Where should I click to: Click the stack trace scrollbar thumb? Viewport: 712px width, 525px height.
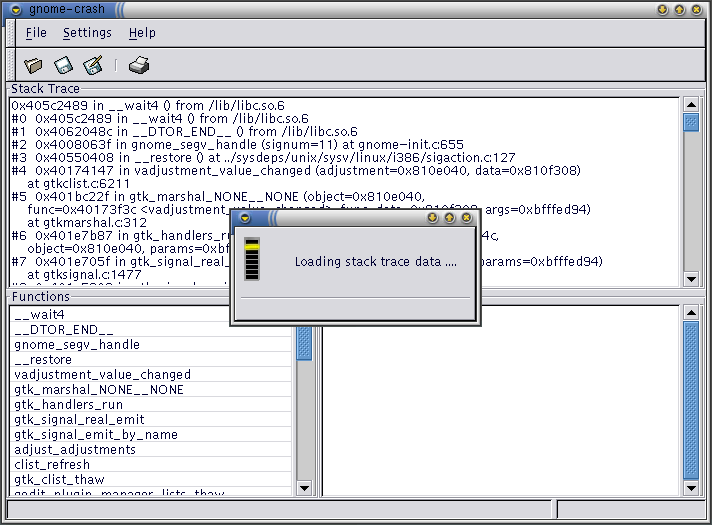[x=691, y=122]
